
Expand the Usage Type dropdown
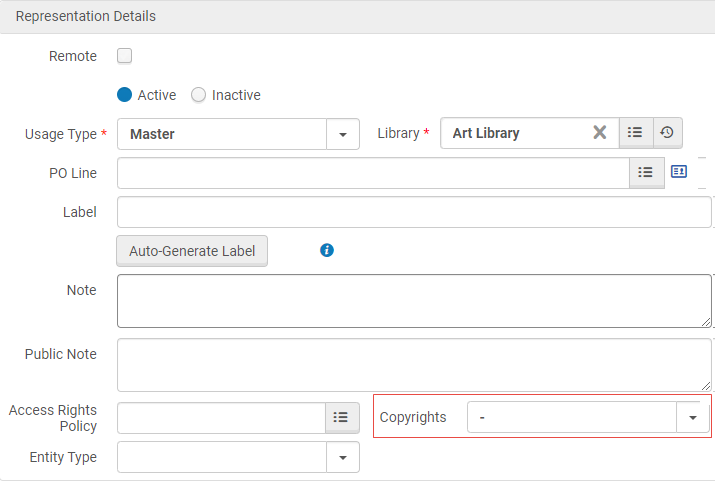[342, 134]
